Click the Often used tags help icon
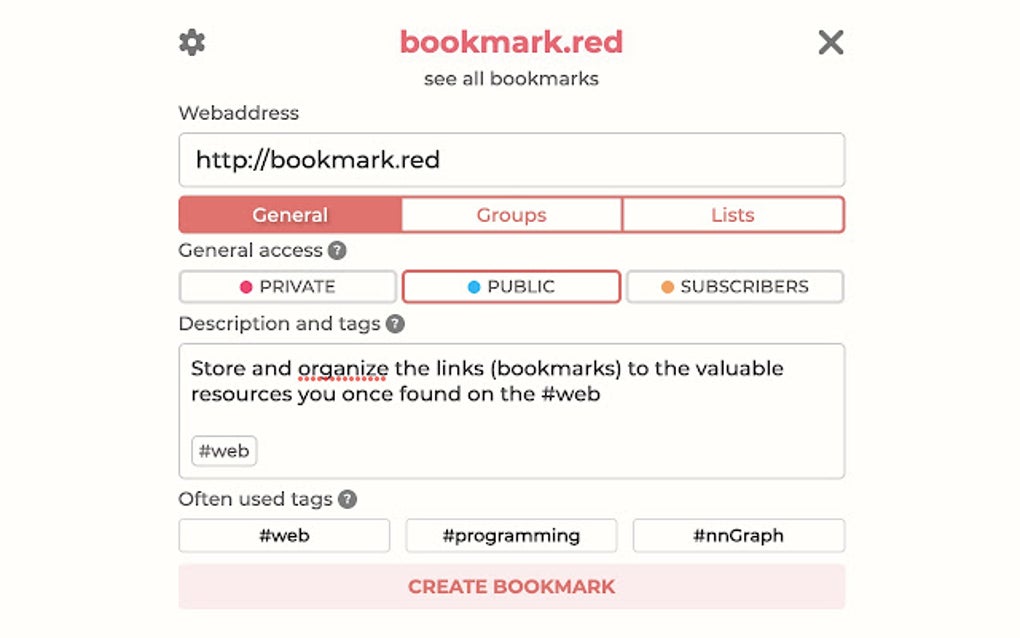Viewport: 1020px width, 638px height. (x=347, y=499)
